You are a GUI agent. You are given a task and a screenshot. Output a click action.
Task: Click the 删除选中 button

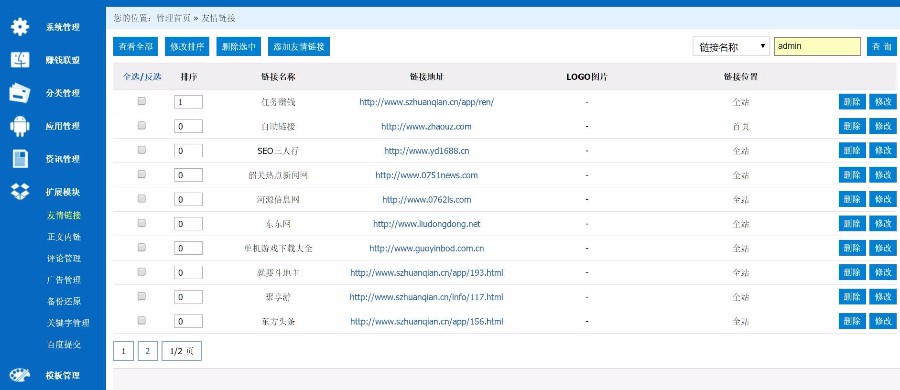(239, 47)
